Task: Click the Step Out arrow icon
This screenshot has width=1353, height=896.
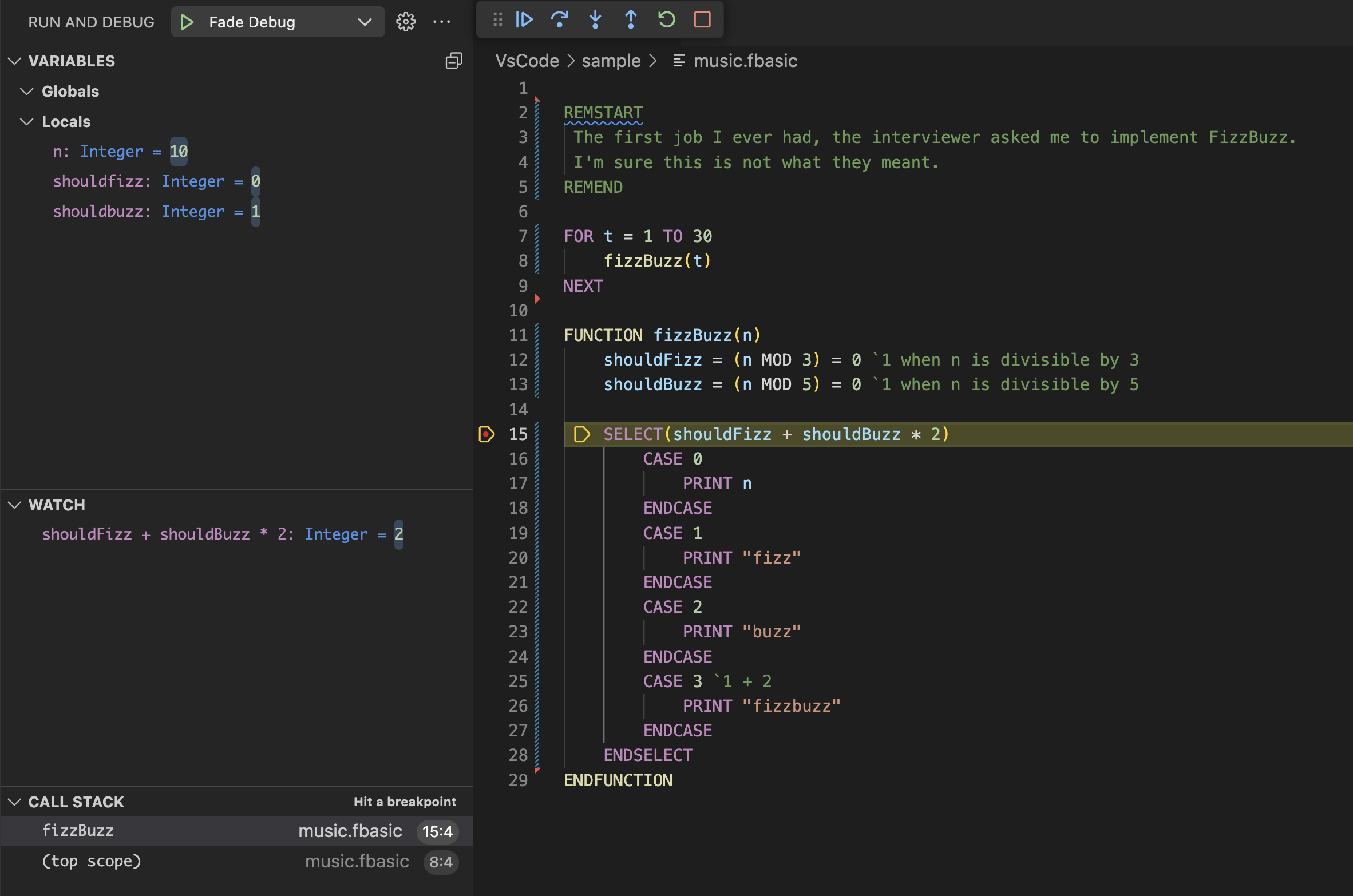Action: tap(631, 20)
